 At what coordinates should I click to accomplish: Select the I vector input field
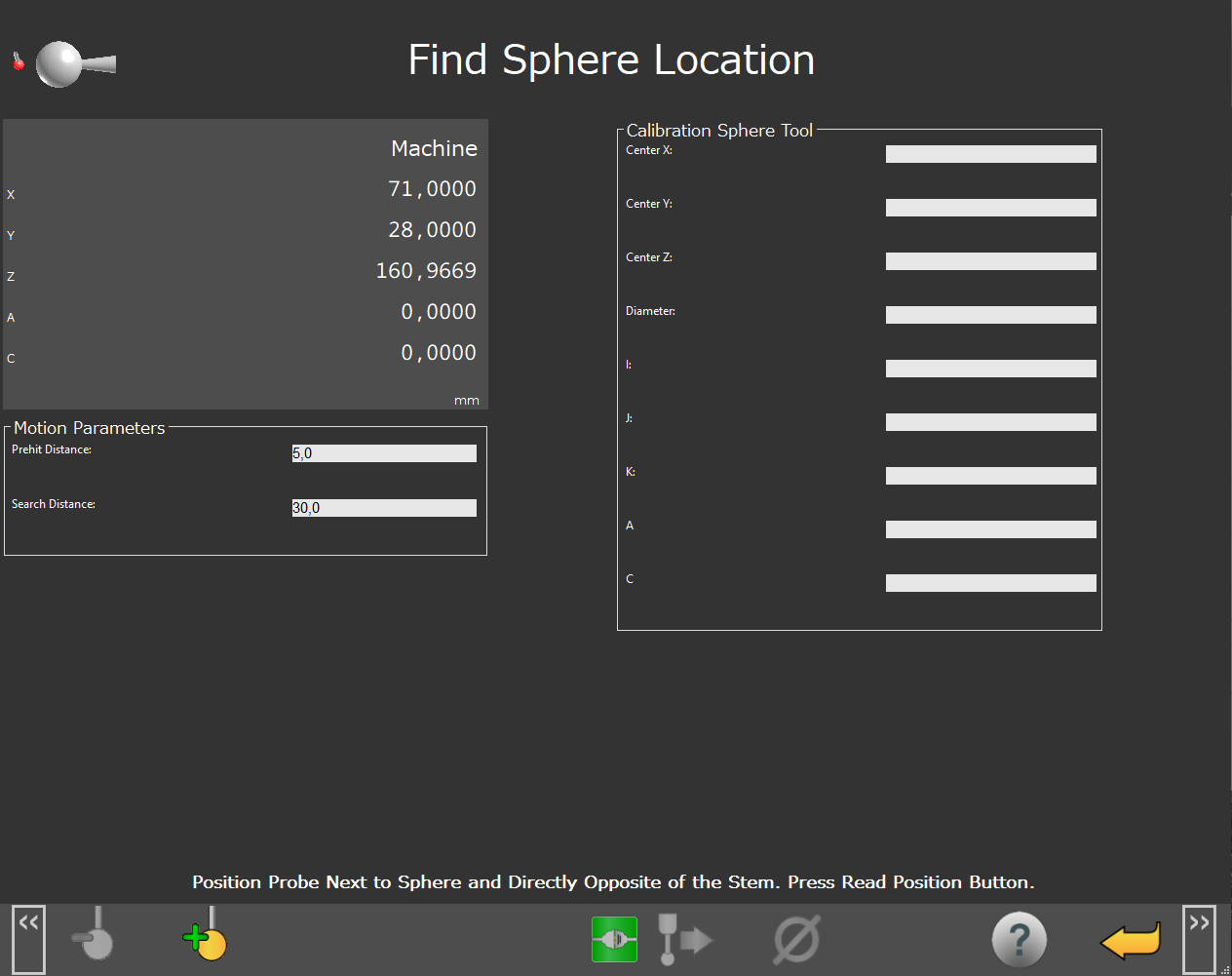(990, 369)
